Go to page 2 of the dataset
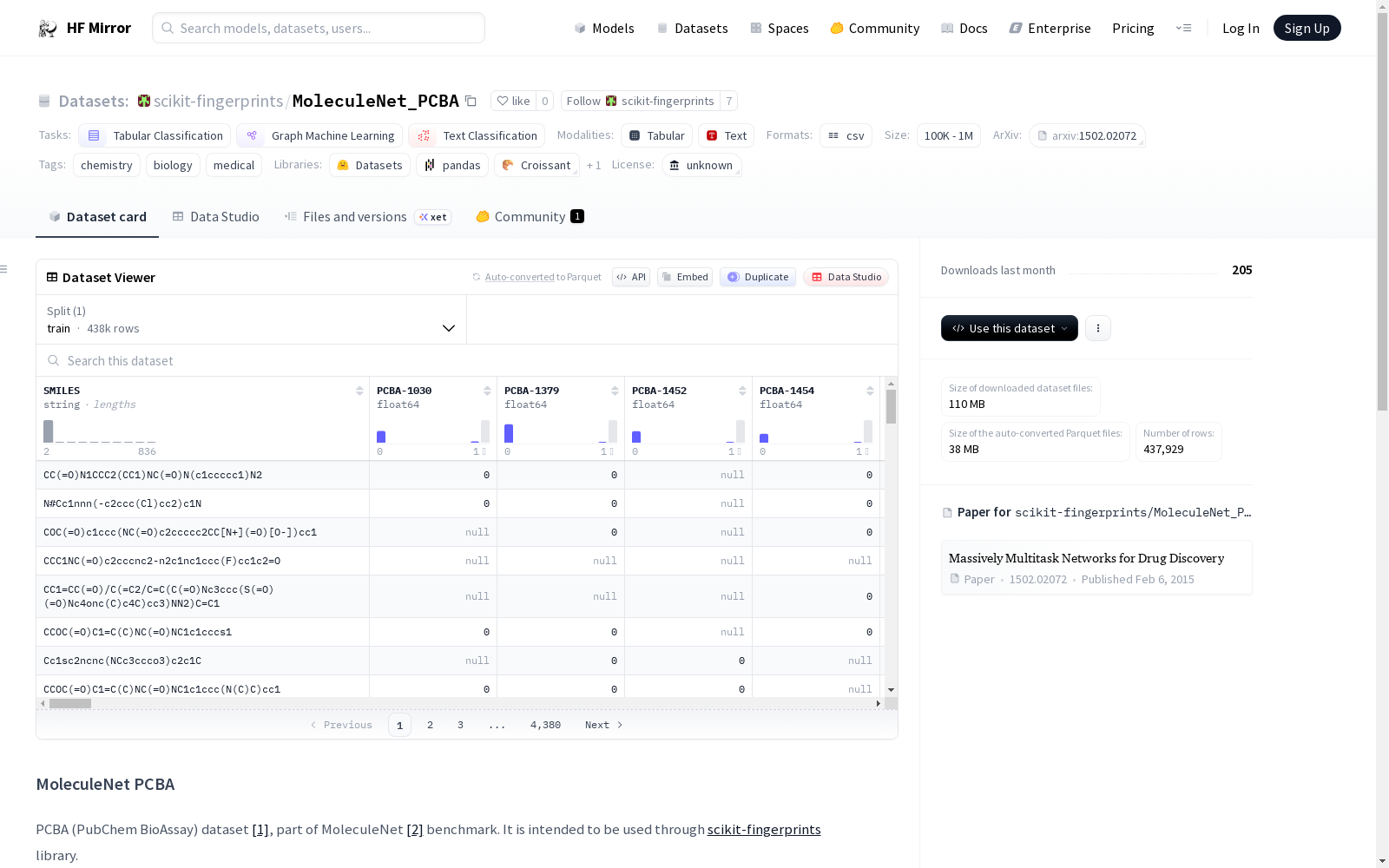 point(430,725)
